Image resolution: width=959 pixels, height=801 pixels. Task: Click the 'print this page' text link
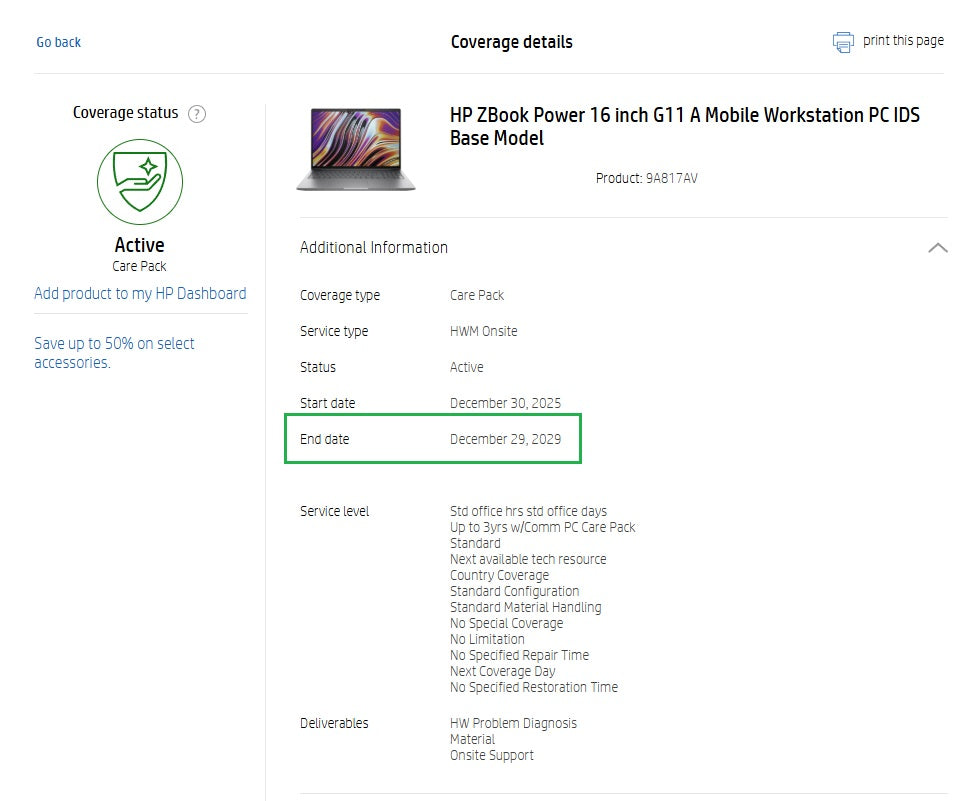coord(903,41)
